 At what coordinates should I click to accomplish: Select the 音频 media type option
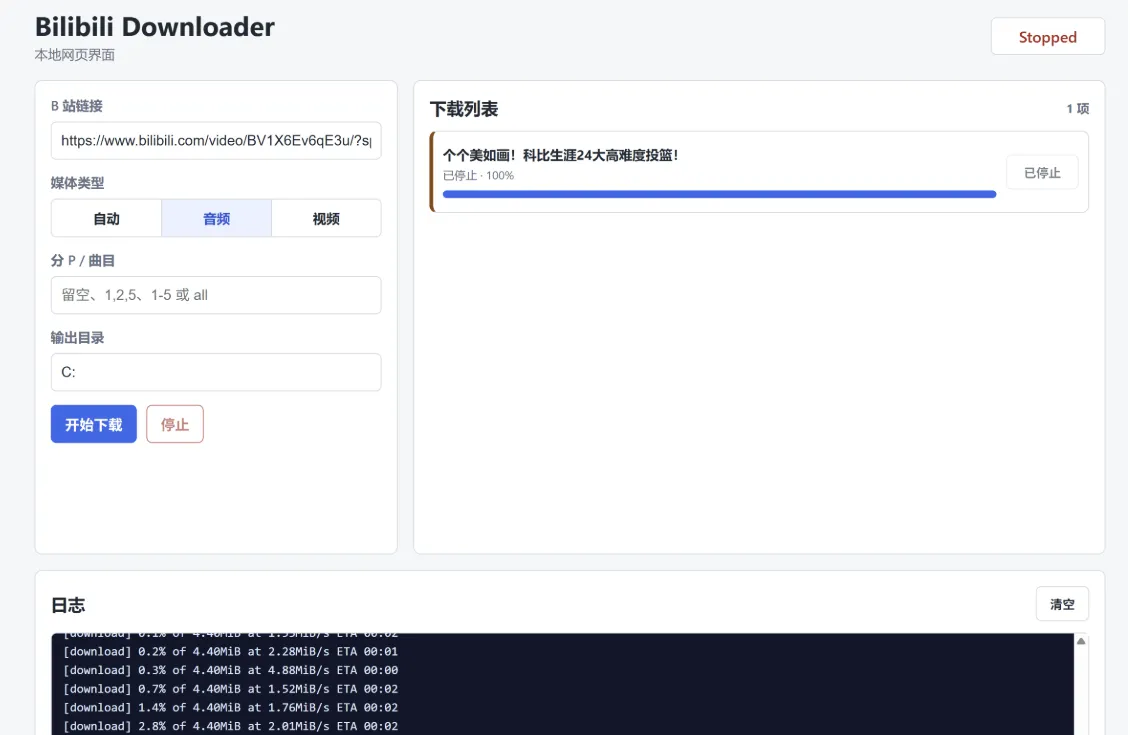coord(216,218)
